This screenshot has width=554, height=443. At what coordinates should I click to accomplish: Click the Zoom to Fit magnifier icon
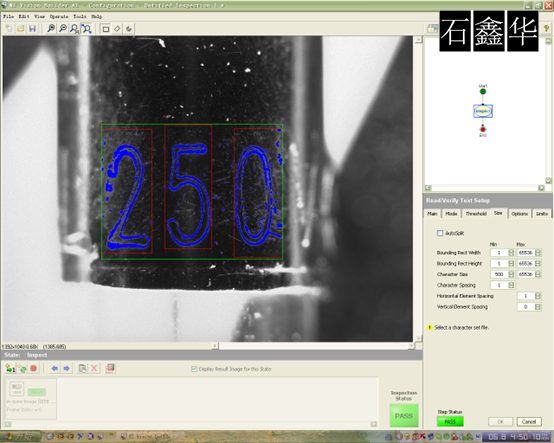tap(87, 29)
